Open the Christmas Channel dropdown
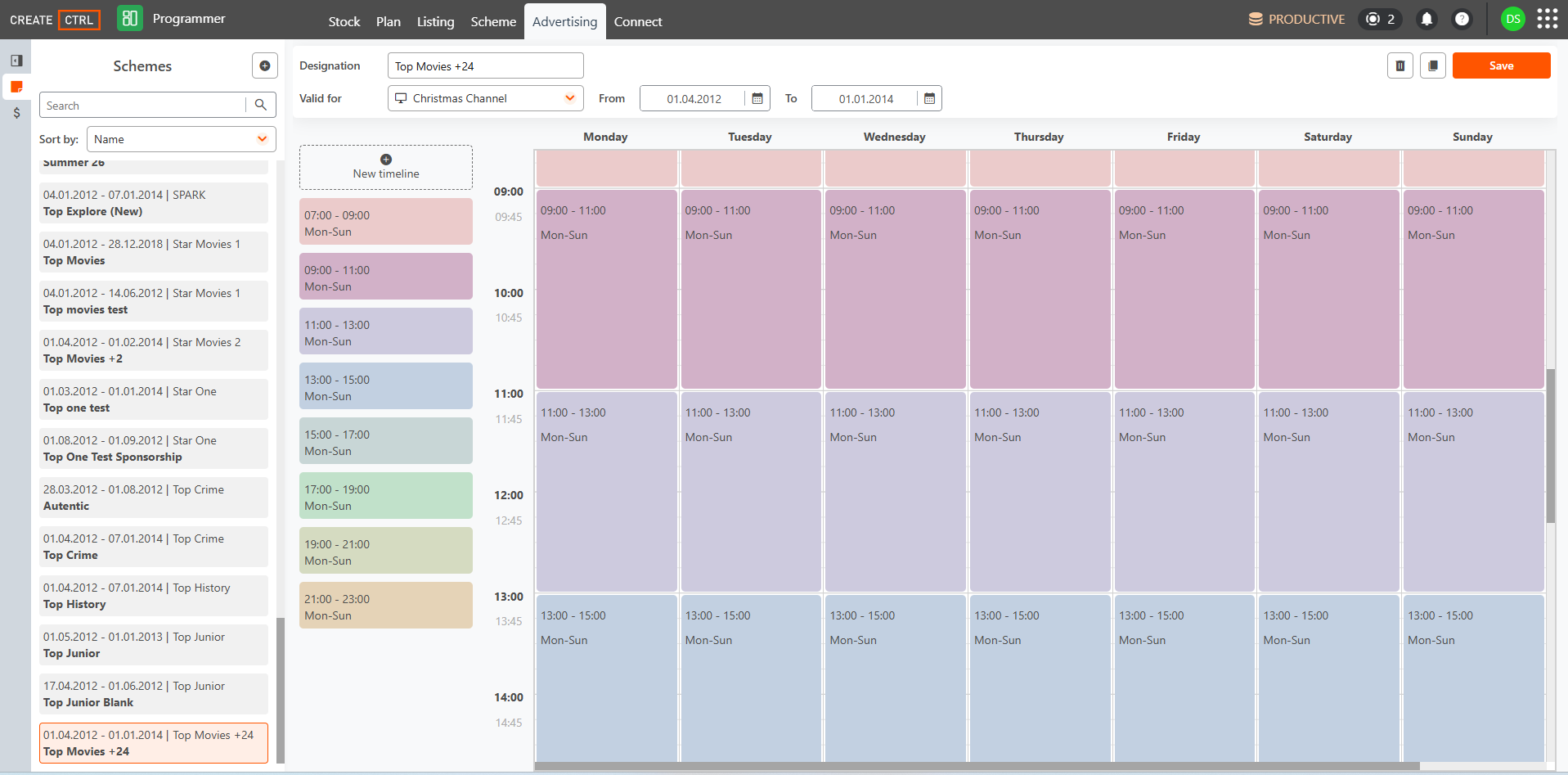Viewport: 1568px width, 775px height. (486, 98)
